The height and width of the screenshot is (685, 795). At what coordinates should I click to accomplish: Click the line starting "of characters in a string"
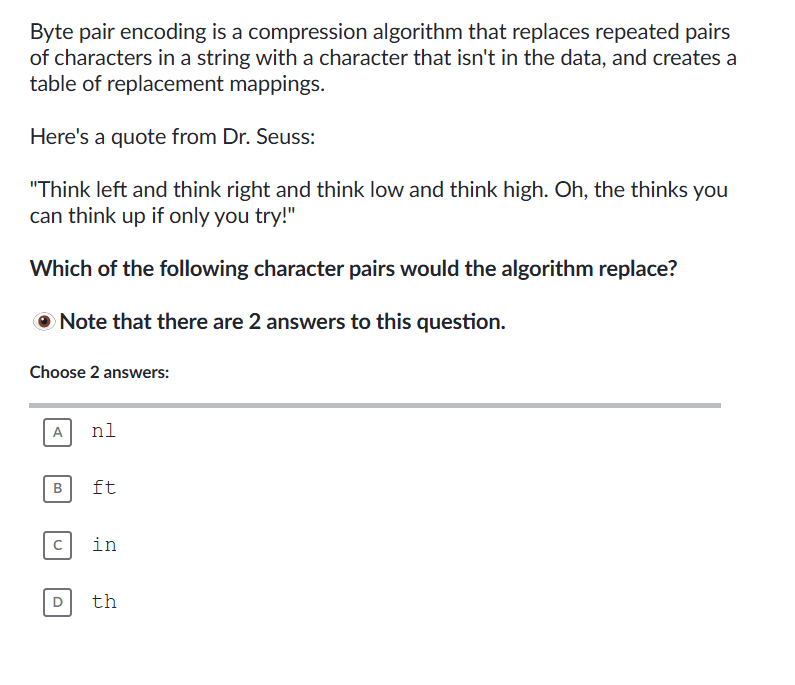(383, 58)
